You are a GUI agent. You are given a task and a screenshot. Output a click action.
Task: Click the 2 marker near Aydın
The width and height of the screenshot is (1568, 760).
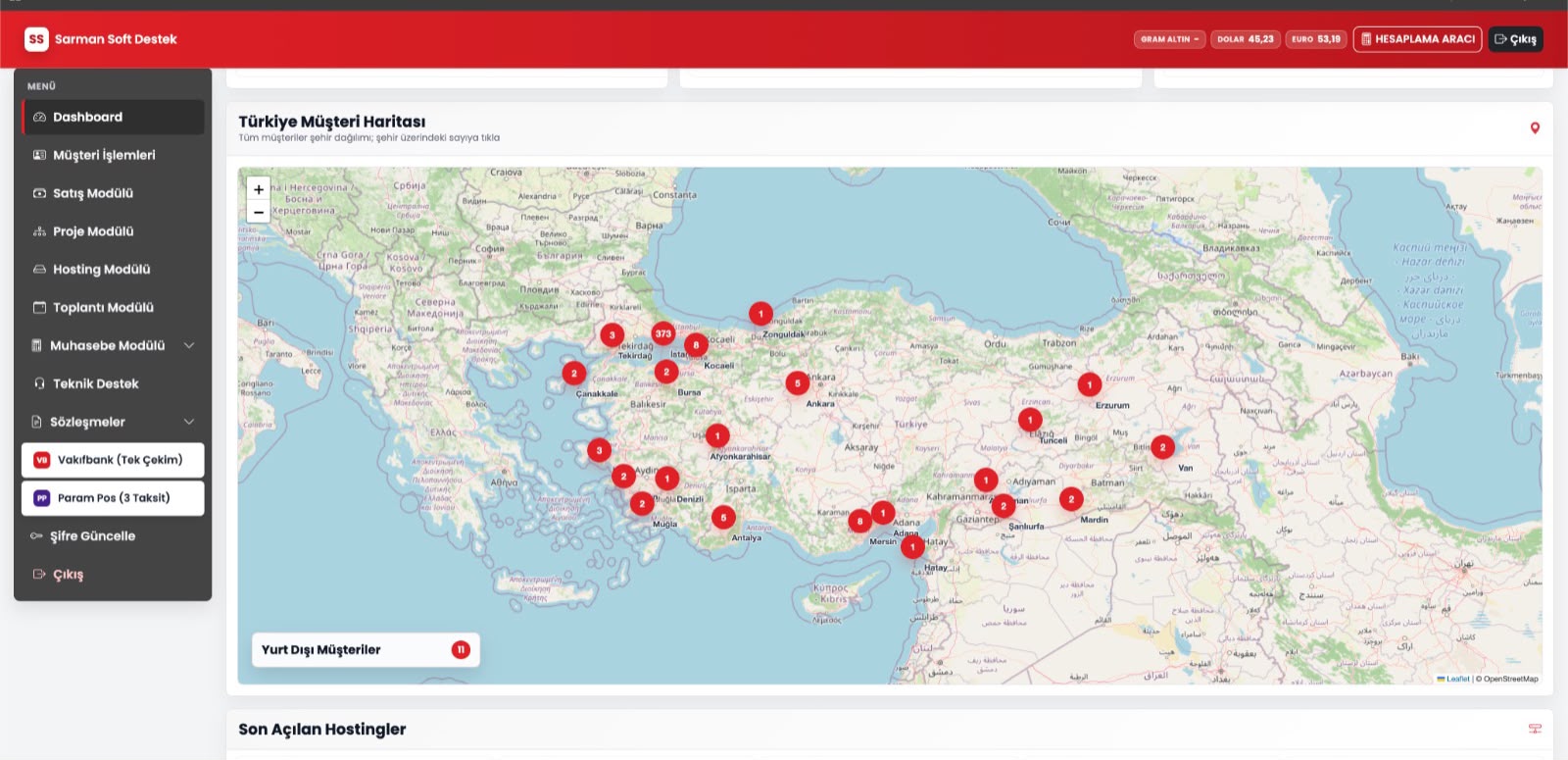(x=623, y=477)
